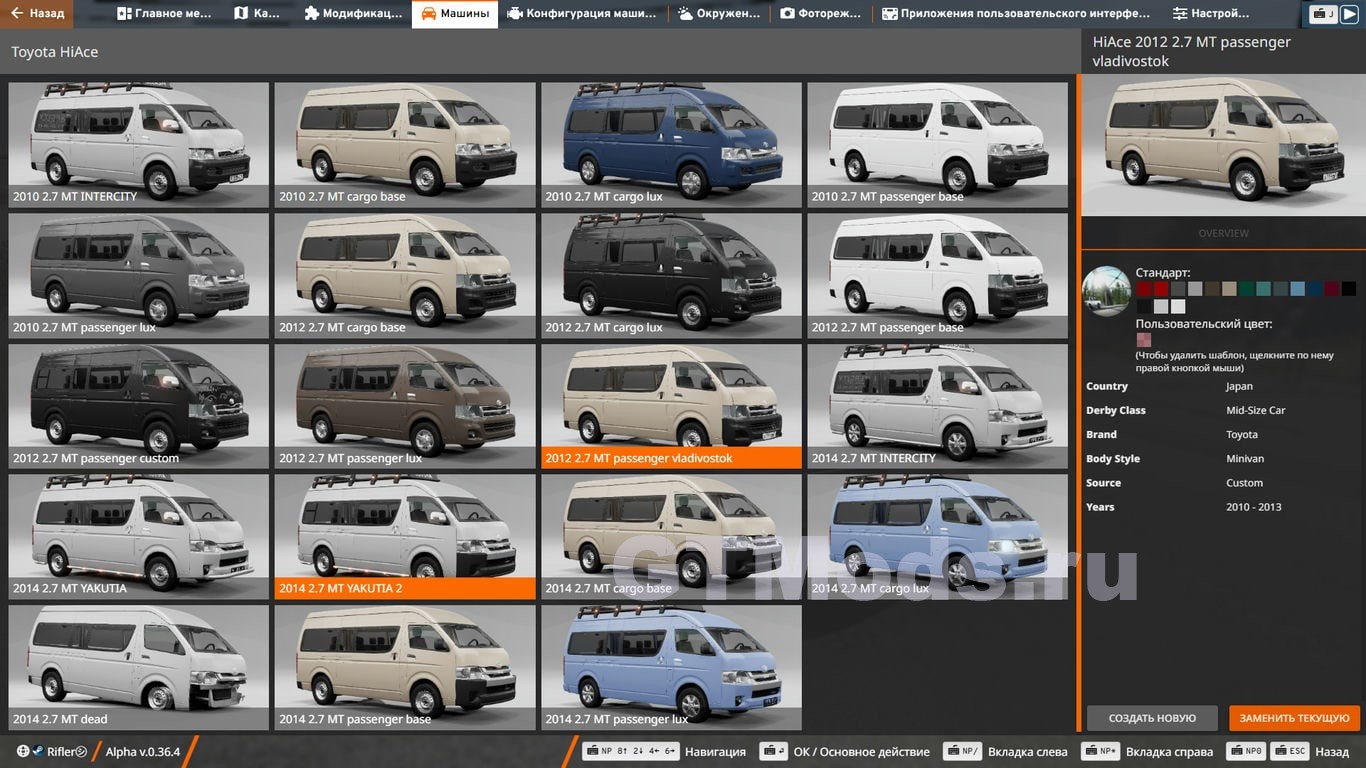Screen dimensions: 1366x768
Task: Select the 2014 2.7 MT passenger lux van
Action: 671,668
